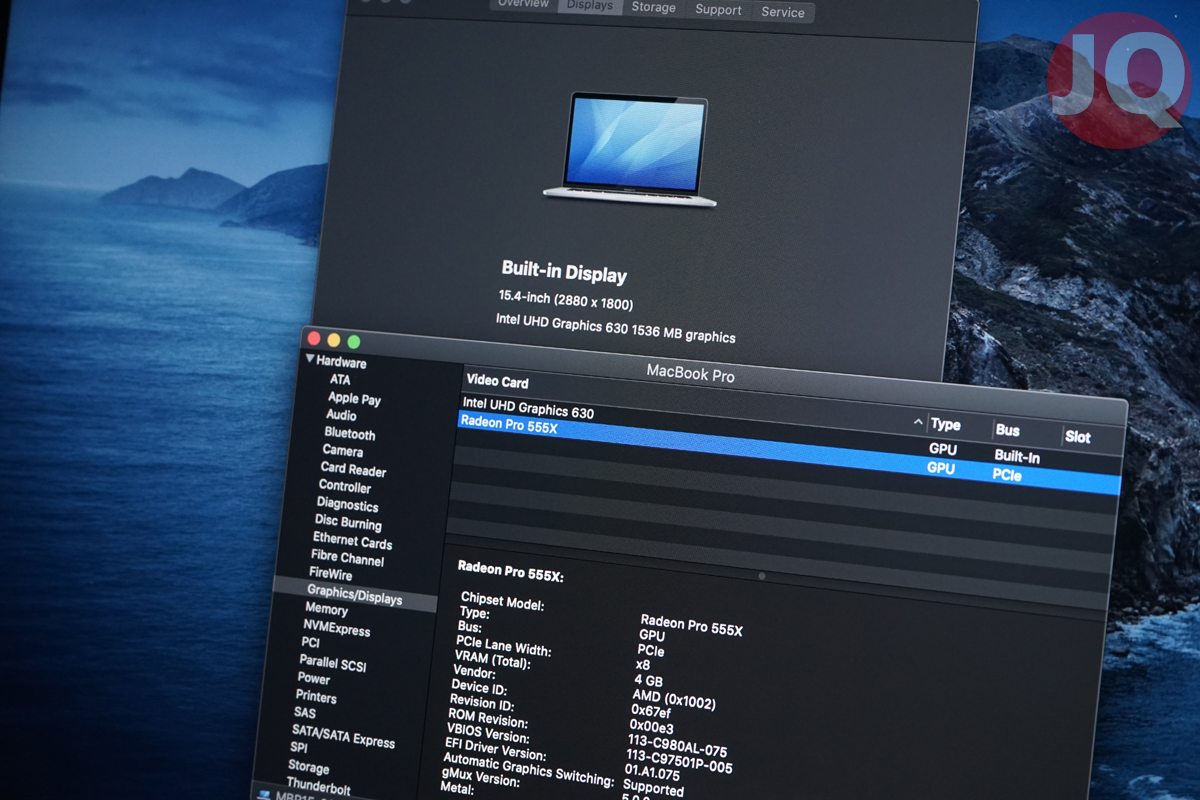Open Thunderbolt in the sidebar
The image size is (1200, 800).
click(318, 786)
